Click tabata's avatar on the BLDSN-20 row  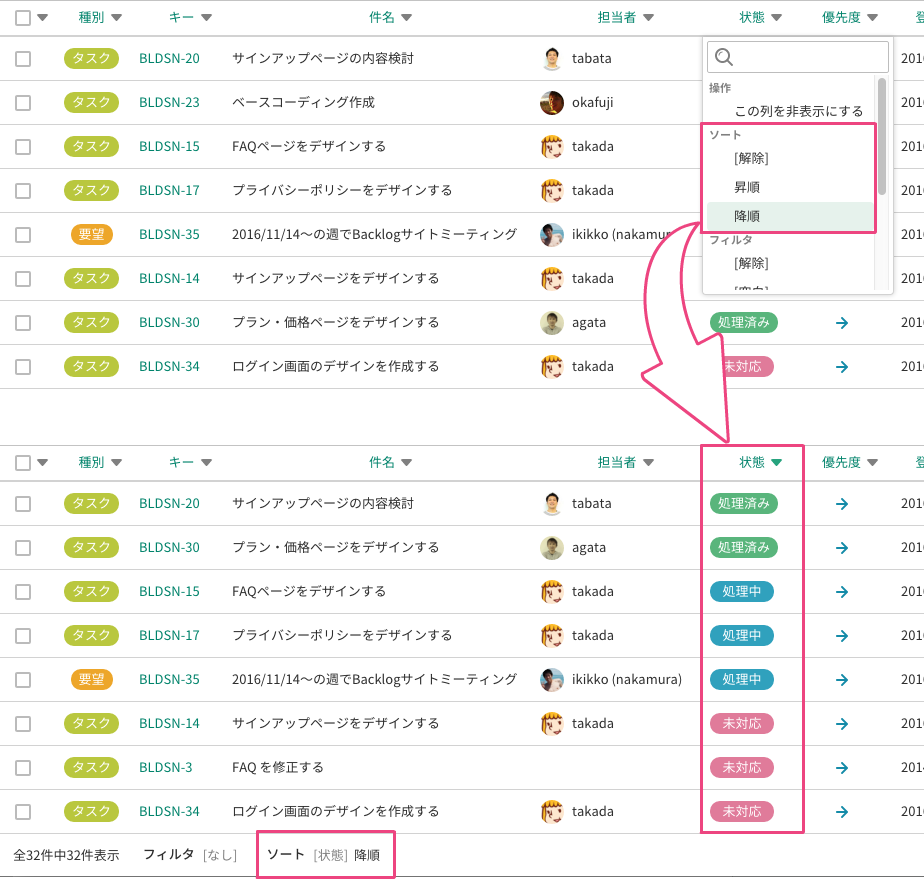click(553, 58)
